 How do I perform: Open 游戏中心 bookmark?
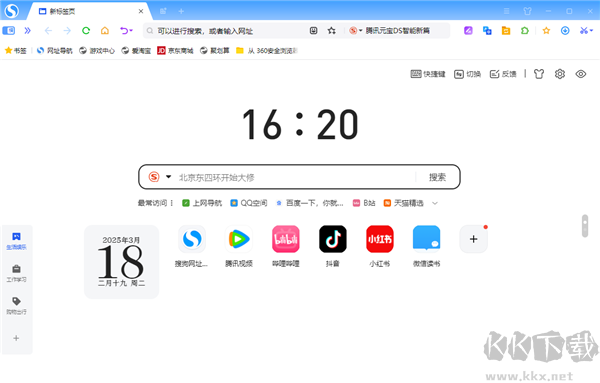point(97,51)
